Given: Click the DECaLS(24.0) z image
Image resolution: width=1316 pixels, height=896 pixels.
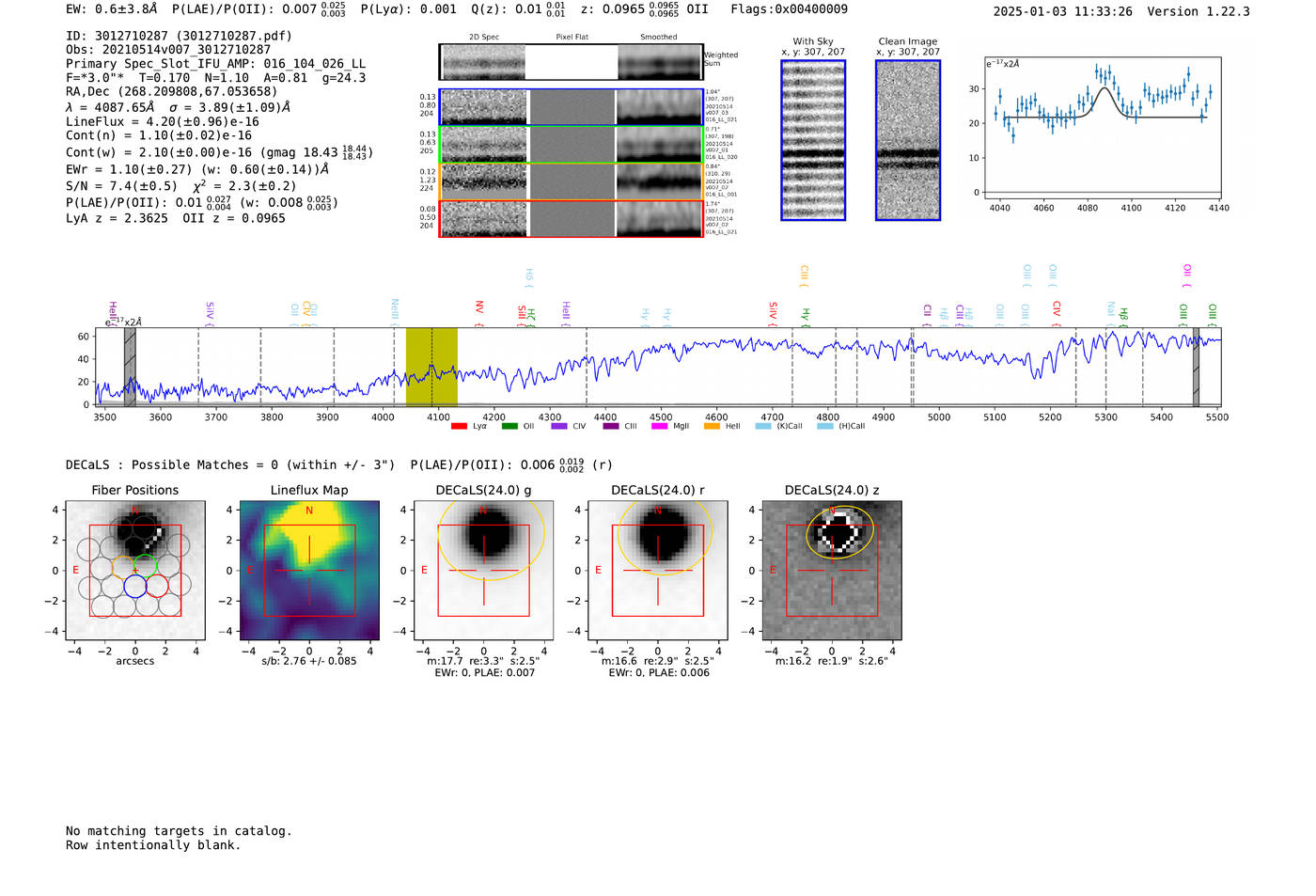Looking at the screenshot, I should point(832,571).
